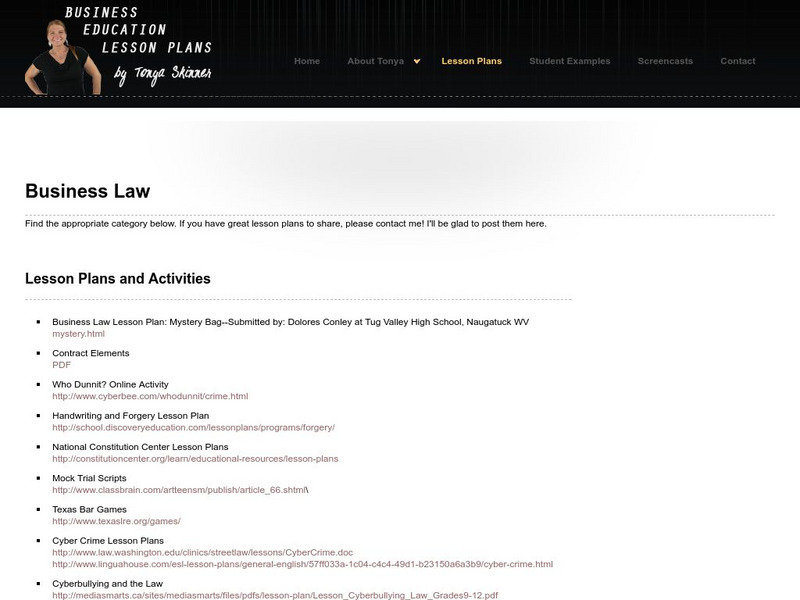Download the Contract Elements PDF
800x600 pixels.
(x=62, y=364)
